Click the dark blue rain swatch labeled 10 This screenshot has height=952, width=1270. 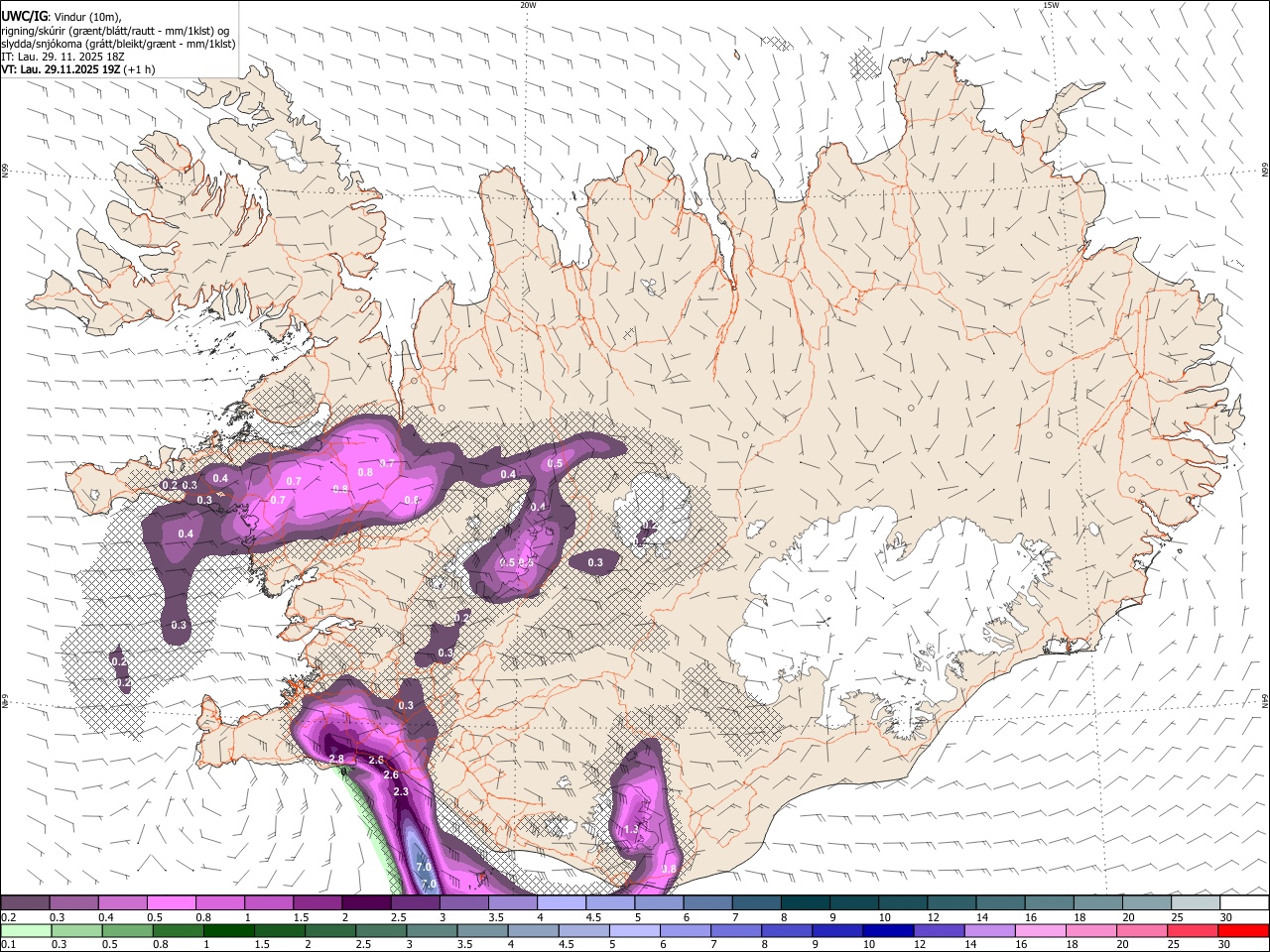pos(886,931)
